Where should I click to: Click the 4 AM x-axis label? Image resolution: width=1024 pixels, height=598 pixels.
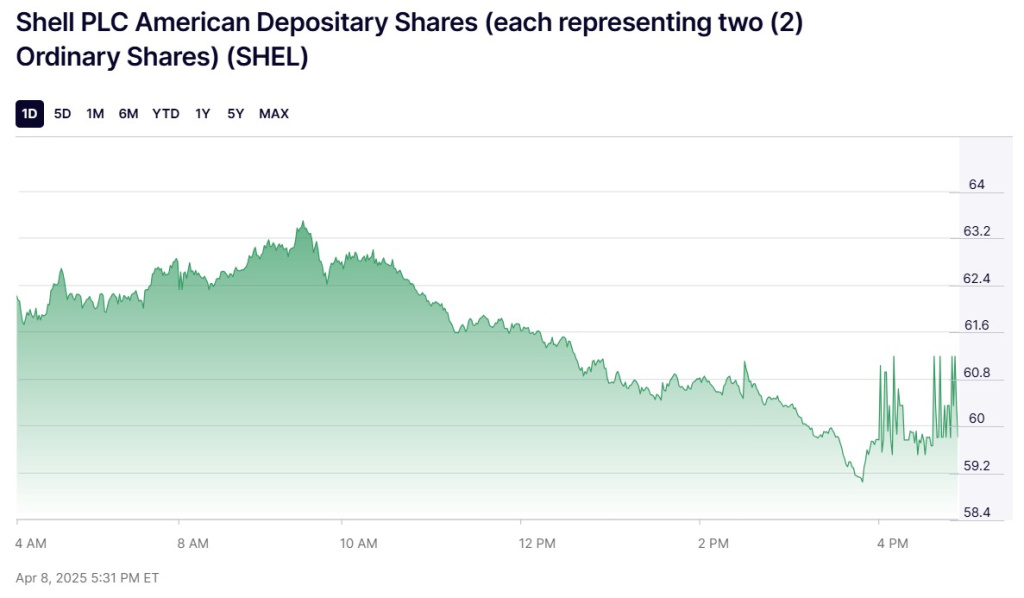pyautogui.click(x=31, y=543)
